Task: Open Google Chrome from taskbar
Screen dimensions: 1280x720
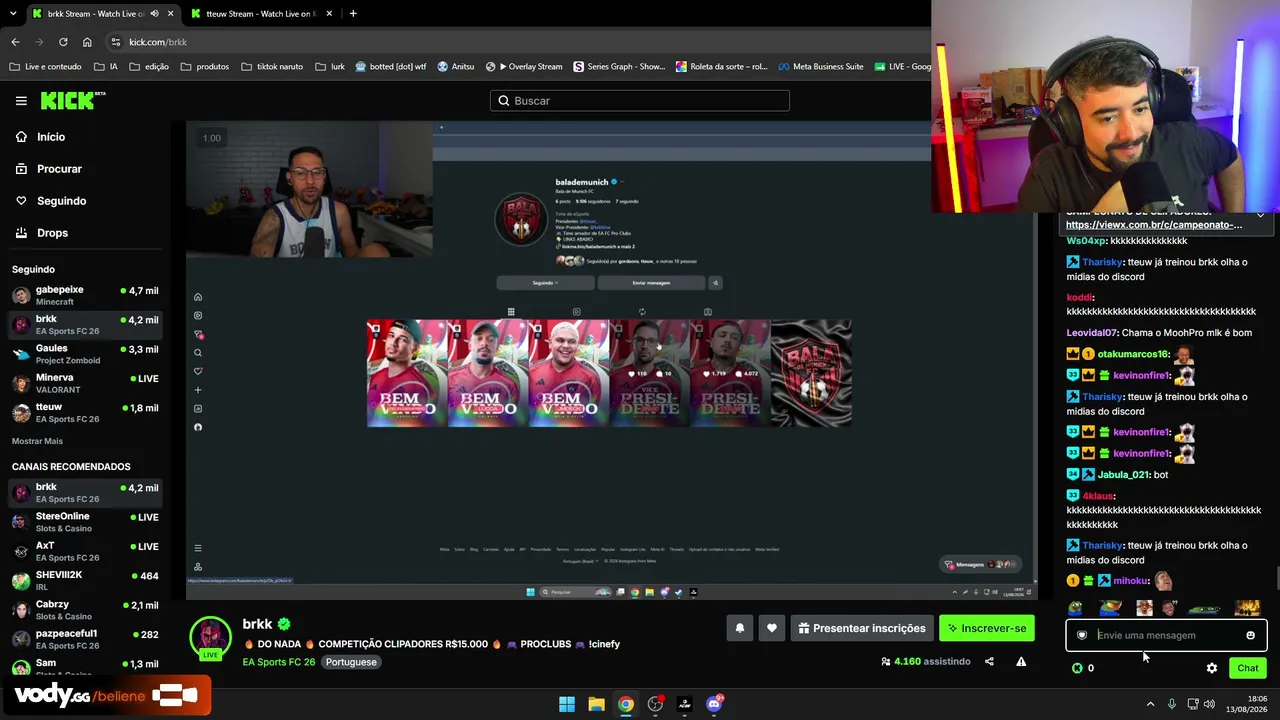Action: [625, 704]
